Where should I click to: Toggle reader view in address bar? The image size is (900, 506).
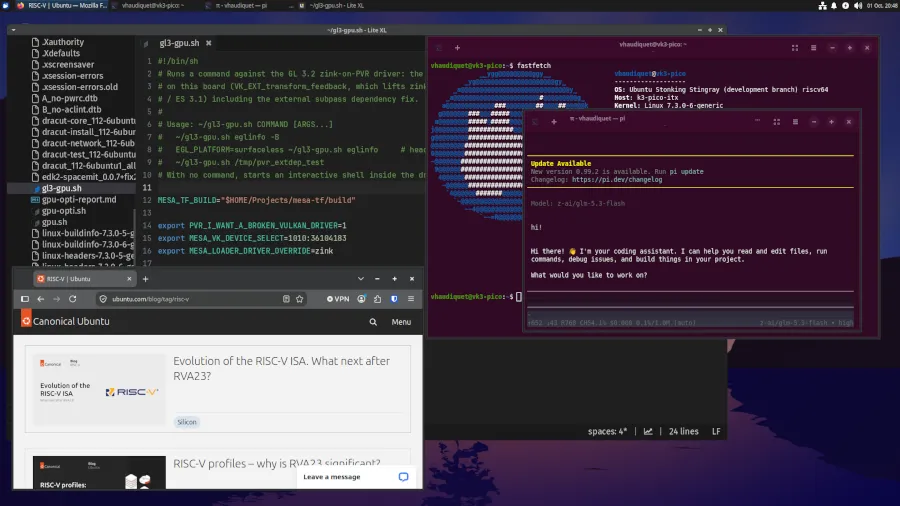point(286,299)
